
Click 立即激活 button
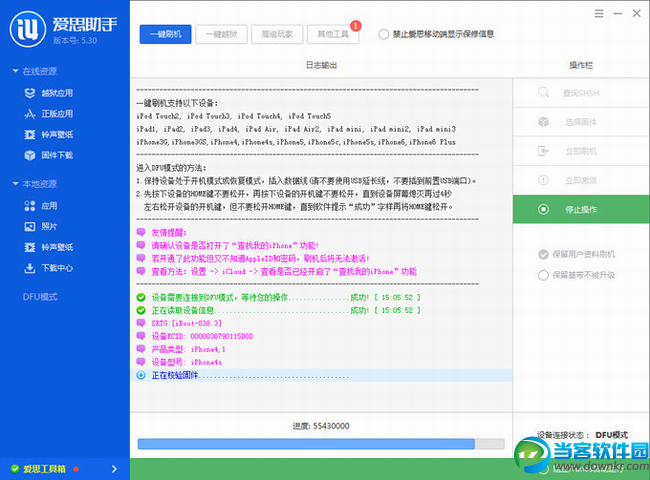click(581, 180)
